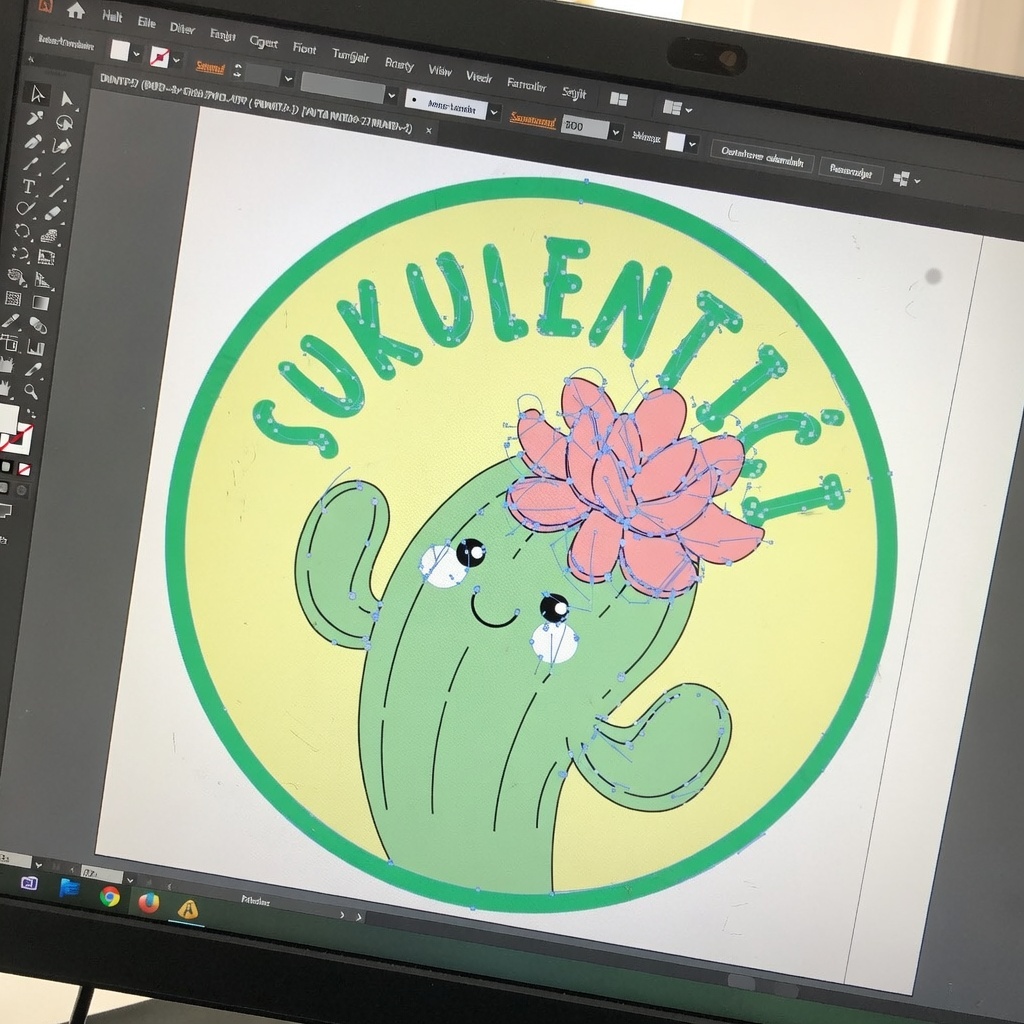Set paint to None using small red-slash box
Viewport: 1024px width, 1024px height.
(24, 469)
